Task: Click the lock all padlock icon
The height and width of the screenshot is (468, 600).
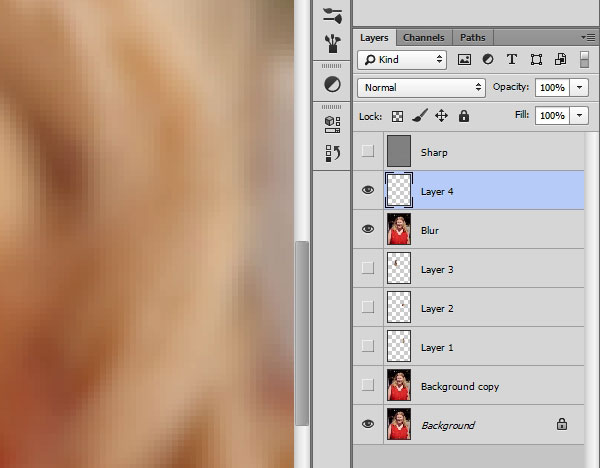Action: click(x=464, y=116)
